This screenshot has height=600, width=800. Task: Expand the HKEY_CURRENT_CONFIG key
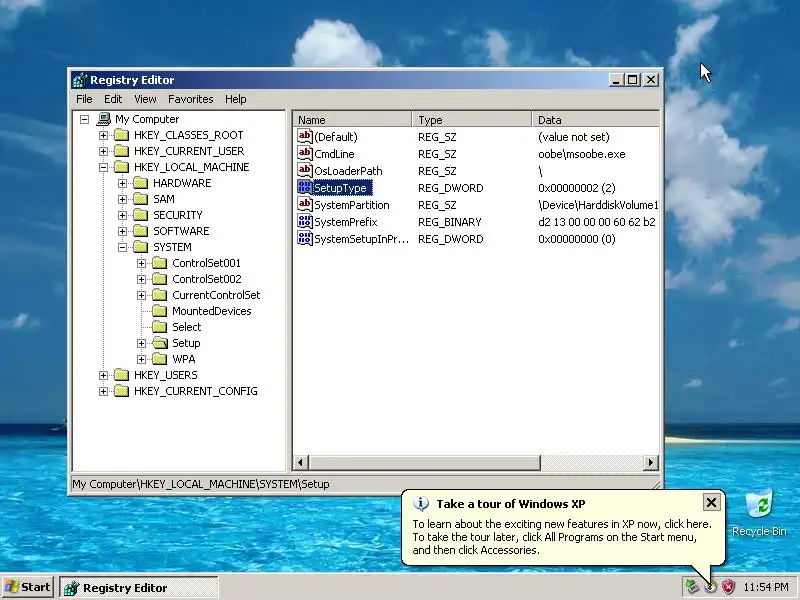tap(104, 391)
